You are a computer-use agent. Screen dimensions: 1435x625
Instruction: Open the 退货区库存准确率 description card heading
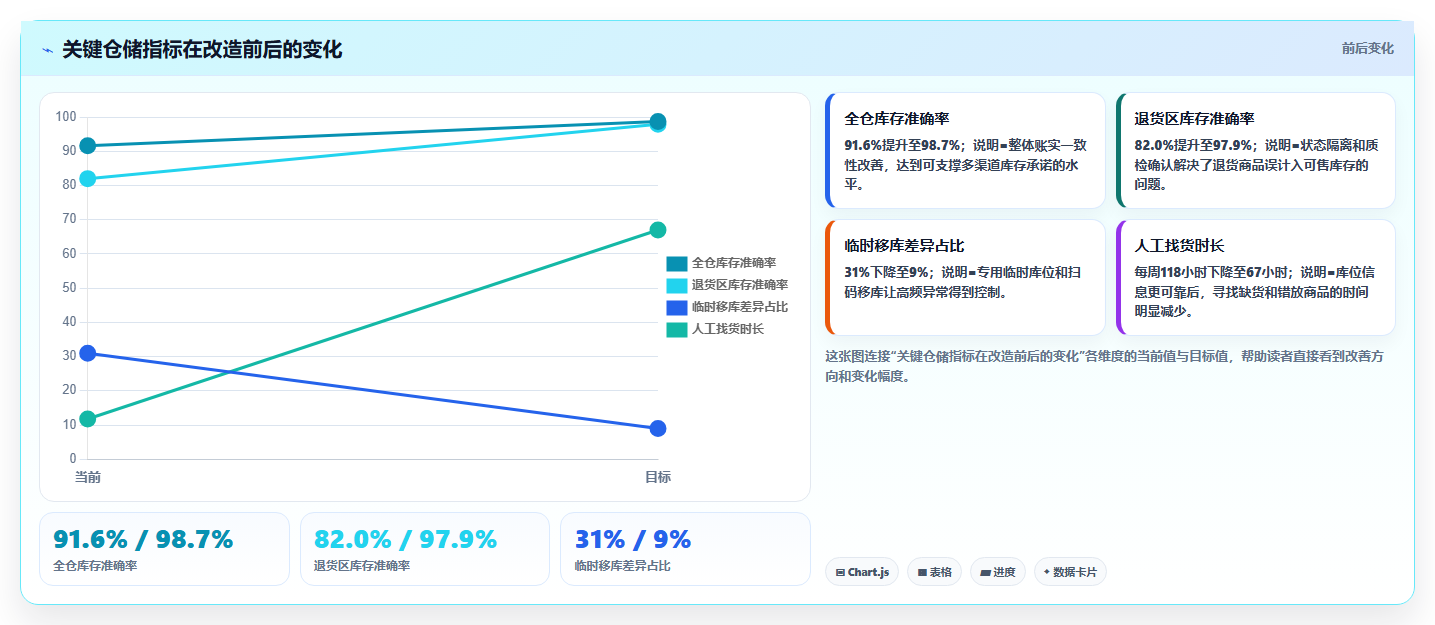tap(1194, 118)
